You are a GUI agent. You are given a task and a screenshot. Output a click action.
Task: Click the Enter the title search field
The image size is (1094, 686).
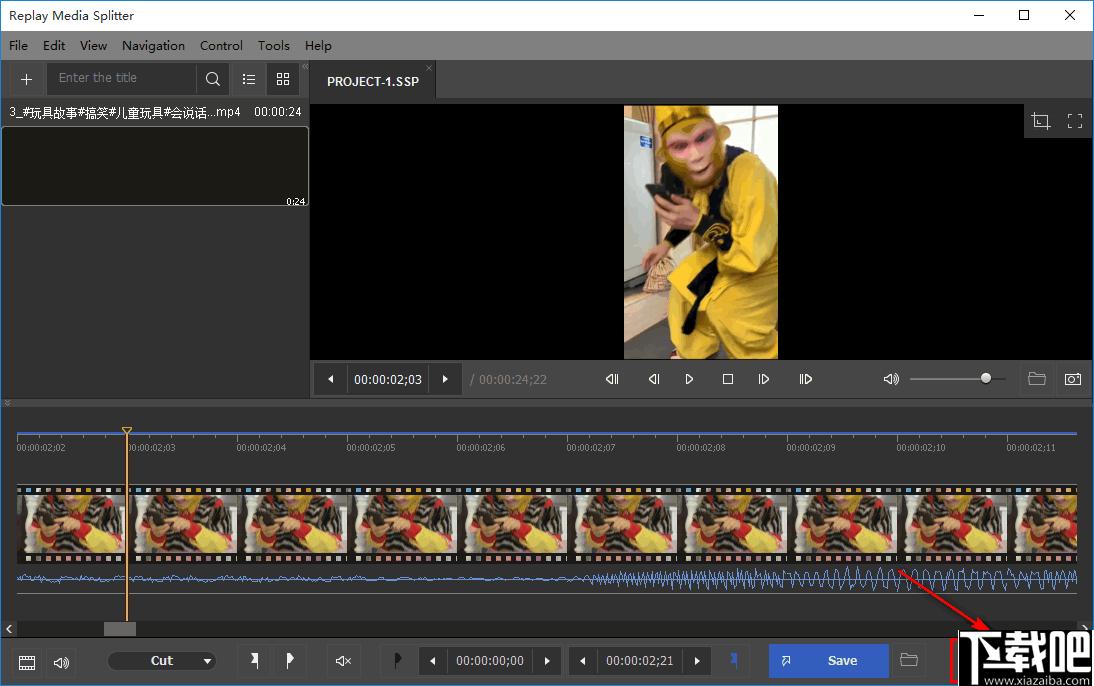pyautogui.click(x=122, y=78)
